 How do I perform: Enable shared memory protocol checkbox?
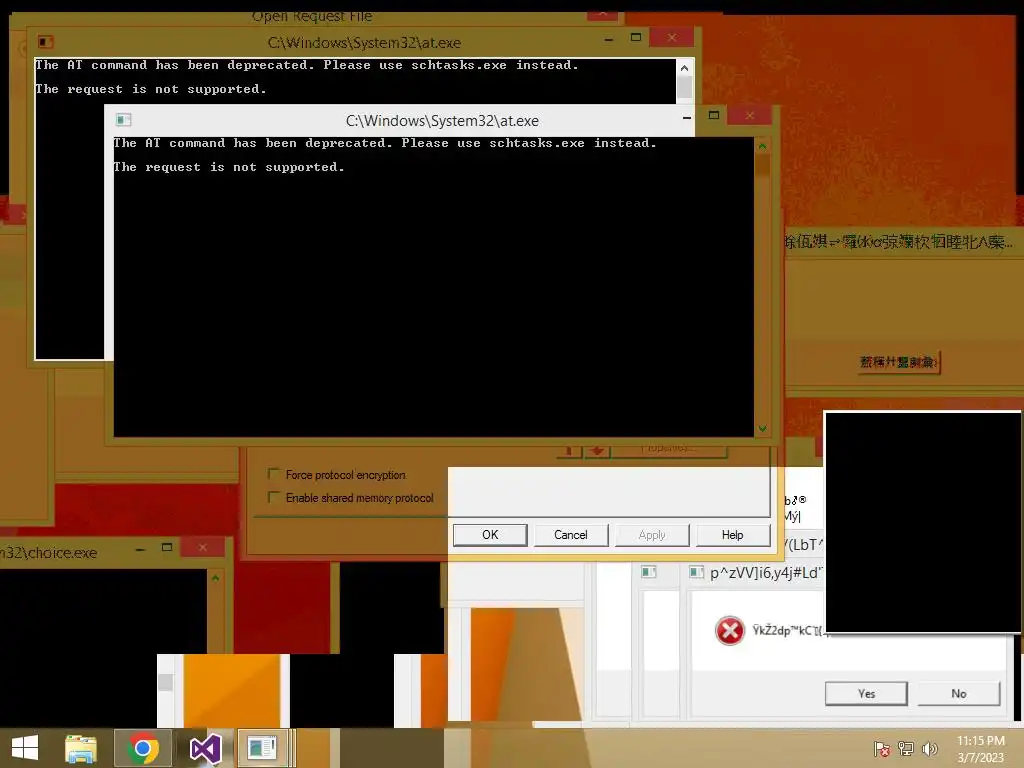274,497
